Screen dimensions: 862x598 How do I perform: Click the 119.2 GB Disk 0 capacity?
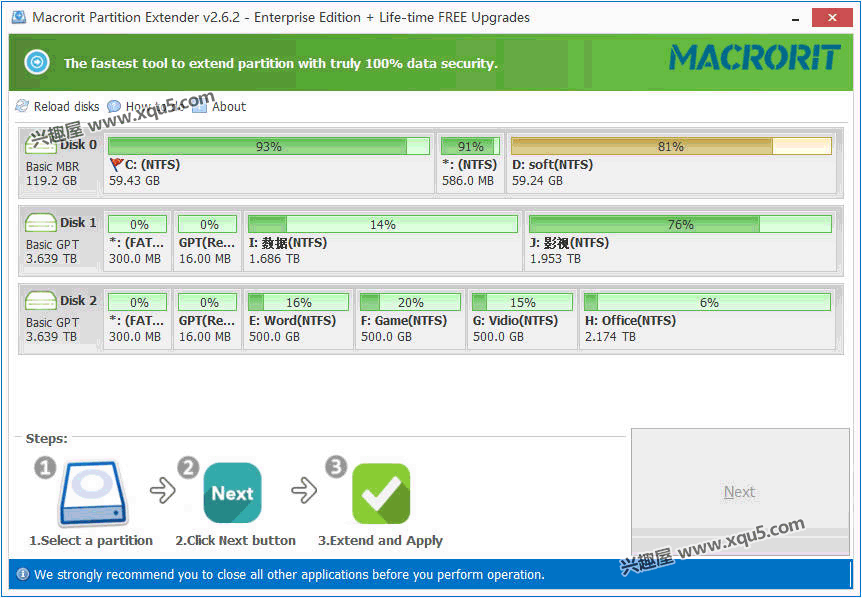pos(51,180)
